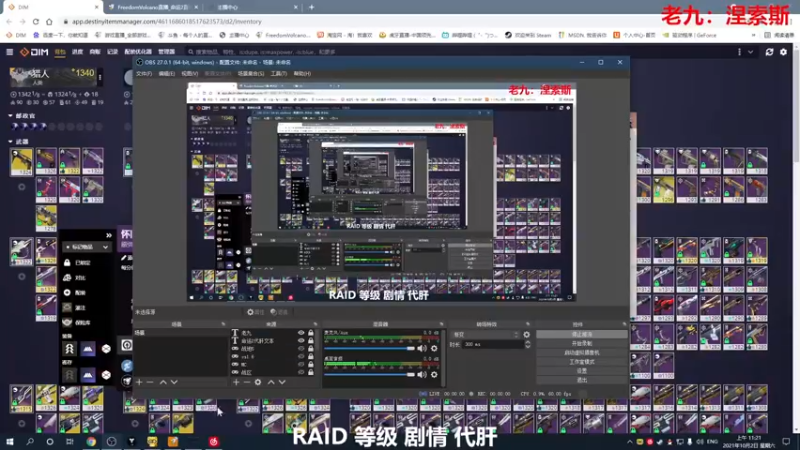Open transition properties gear in OBS

coord(527,335)
